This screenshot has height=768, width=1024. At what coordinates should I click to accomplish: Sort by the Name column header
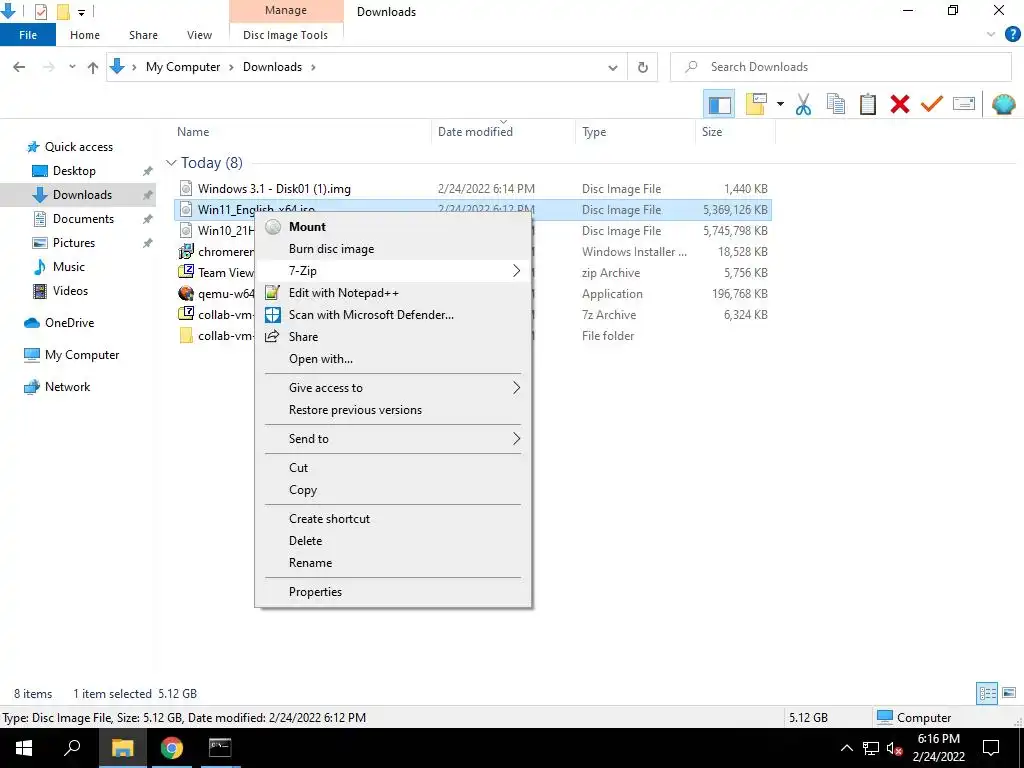point(193,131)
